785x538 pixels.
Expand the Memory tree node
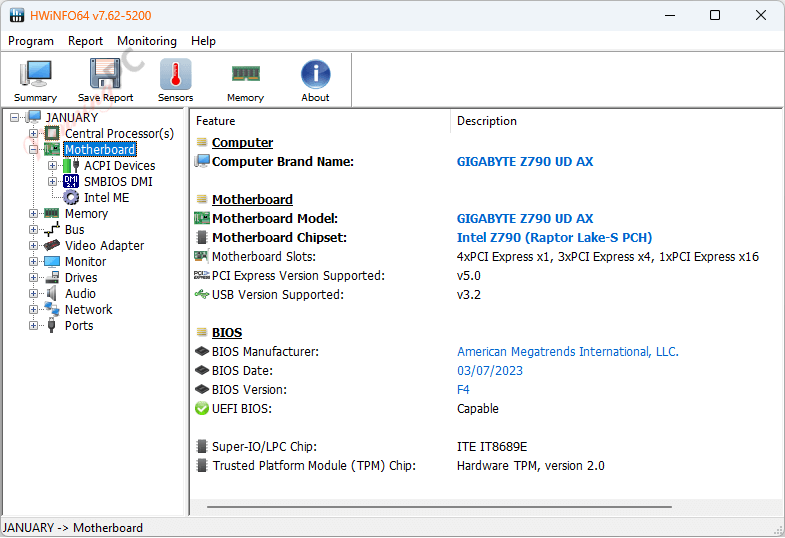tap(33, 214)
